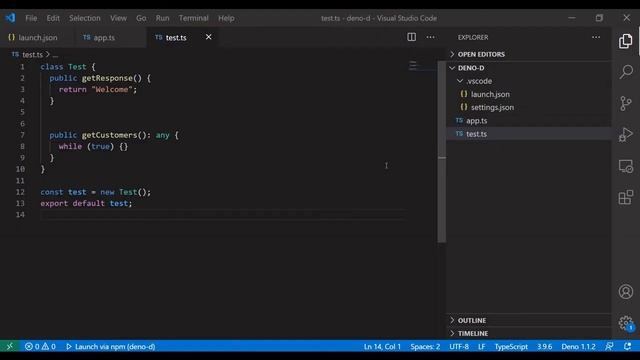
Task: Click the split editor right icon
Action: click(x=411, y=37)
